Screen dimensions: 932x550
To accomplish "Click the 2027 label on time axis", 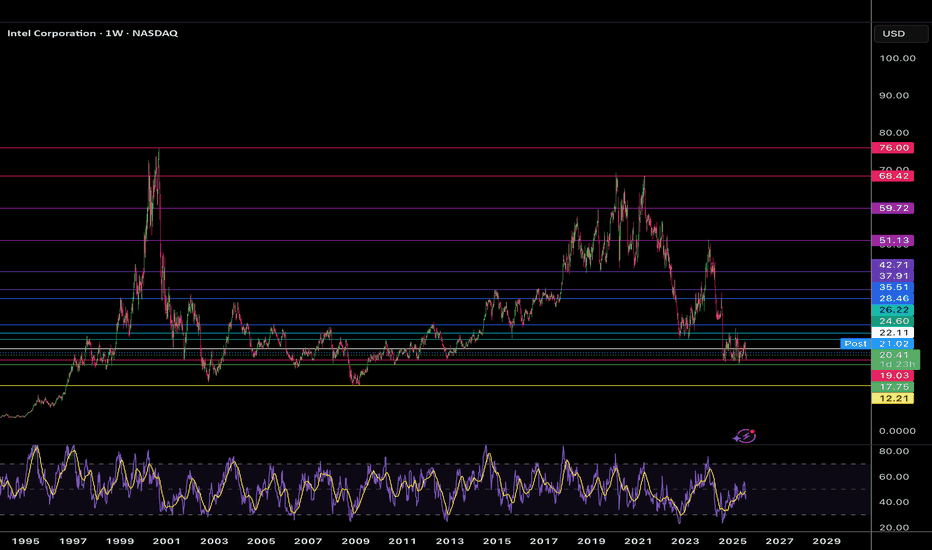I will (779, 541).
